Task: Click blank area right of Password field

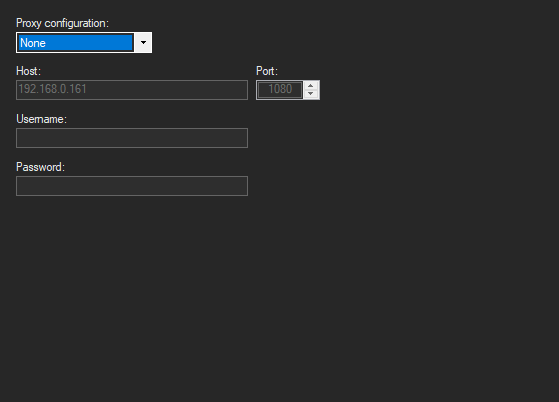Action: tap(392, 186)
